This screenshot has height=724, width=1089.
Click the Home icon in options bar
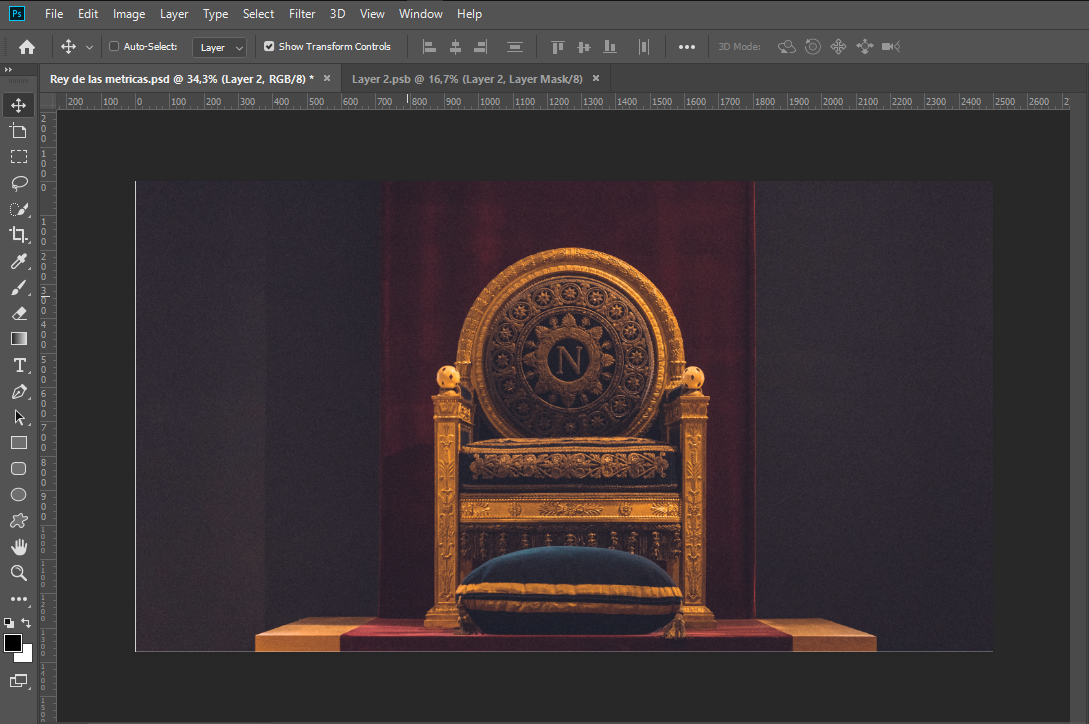pyautogui.click(x=26, y=47)
